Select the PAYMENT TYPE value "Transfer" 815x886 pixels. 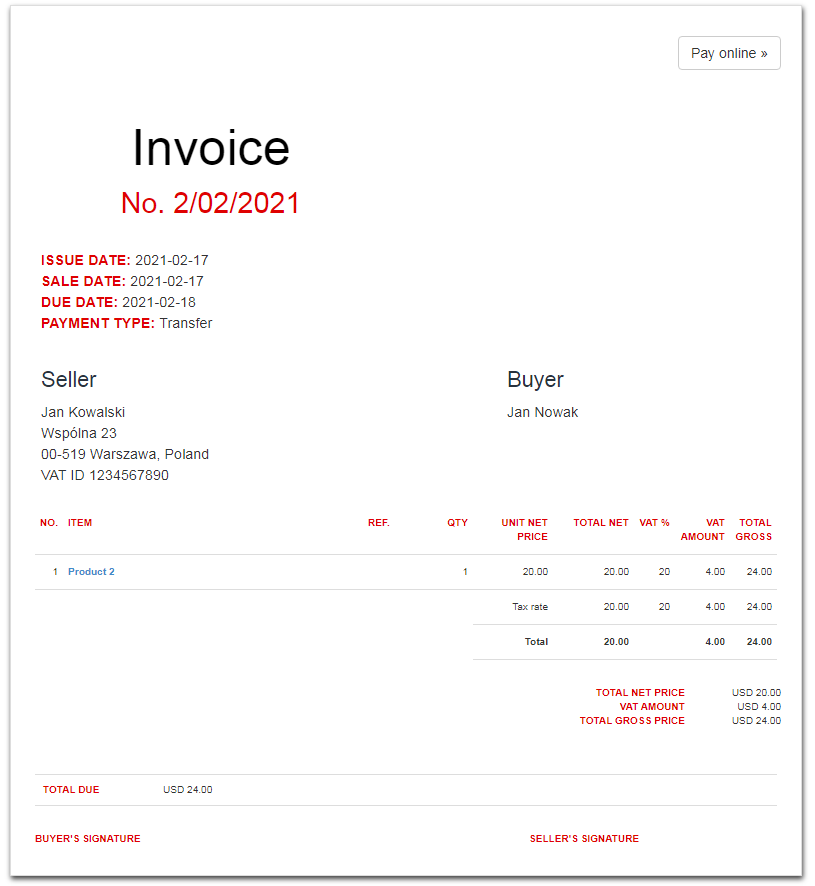pyautogui.click(x=186, y=323)
